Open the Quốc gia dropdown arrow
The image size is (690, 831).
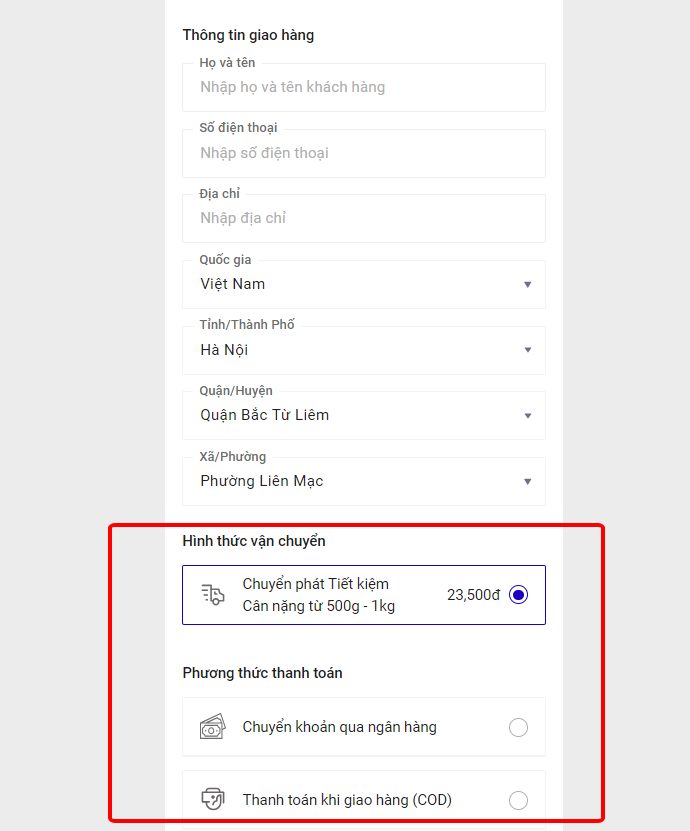[528, 285]
